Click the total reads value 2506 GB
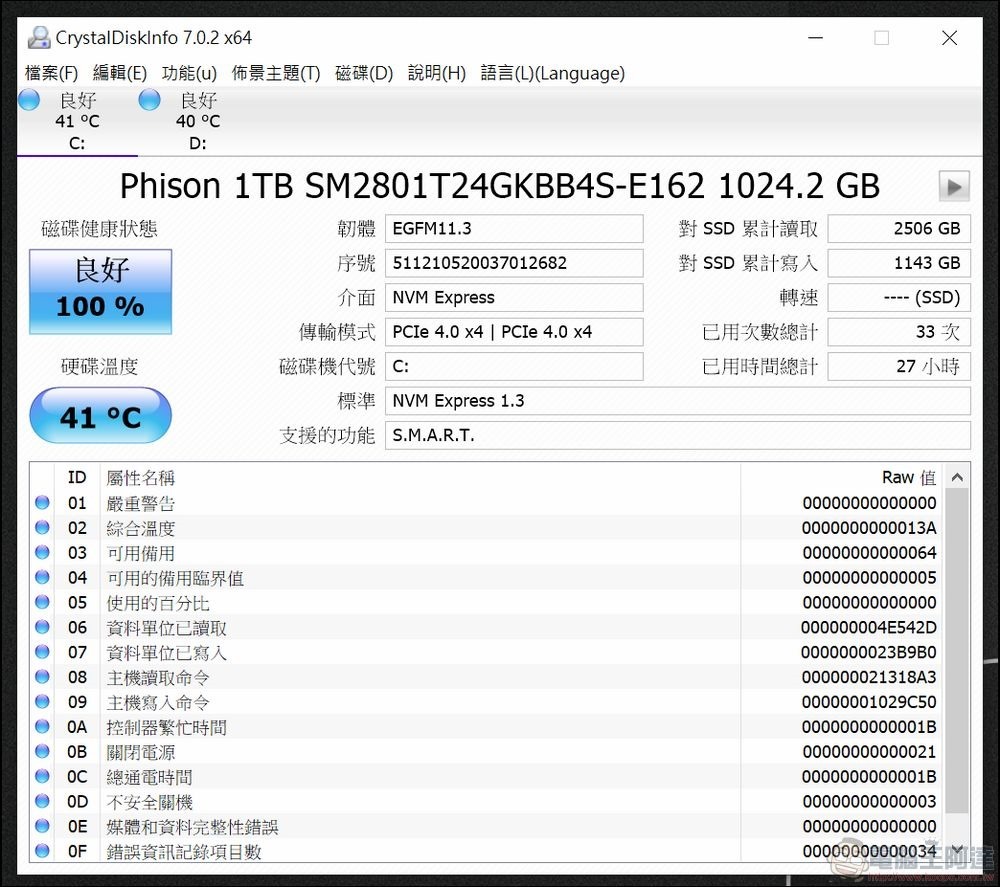This screenshot has height=887, width=1000. tap(899, 228)
